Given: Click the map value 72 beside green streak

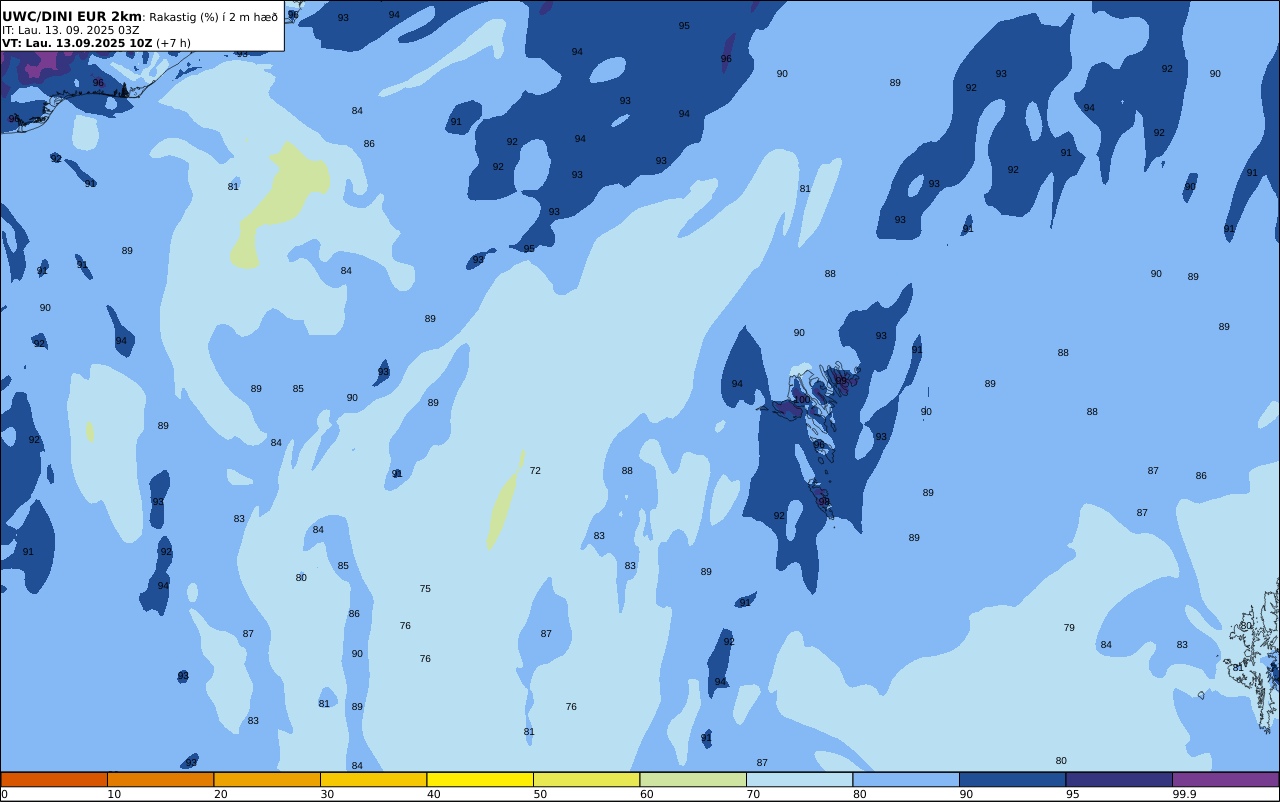Looking at the screenshot, I should pyautogui.click(x=535, y=471).
